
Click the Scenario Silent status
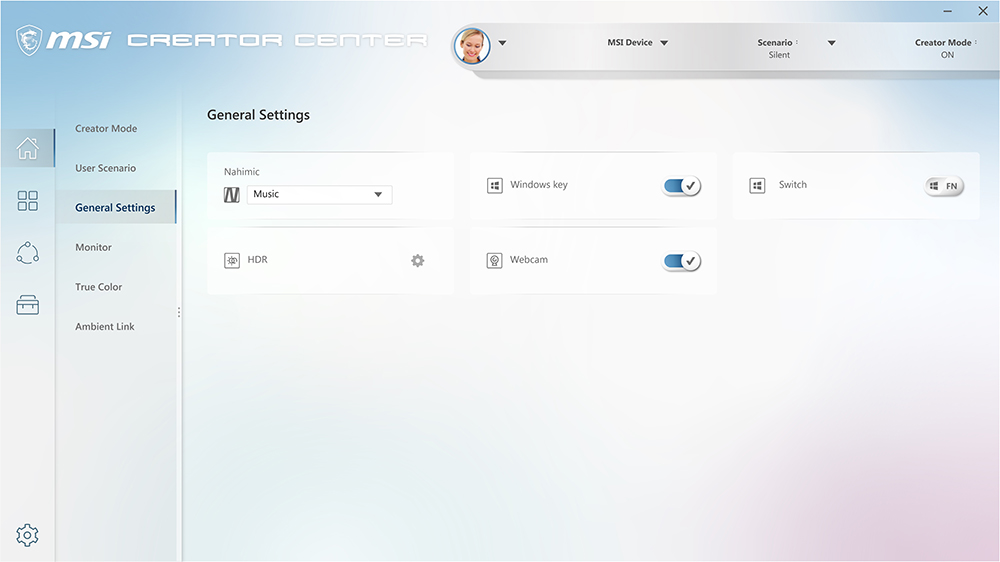pos(779,48)
